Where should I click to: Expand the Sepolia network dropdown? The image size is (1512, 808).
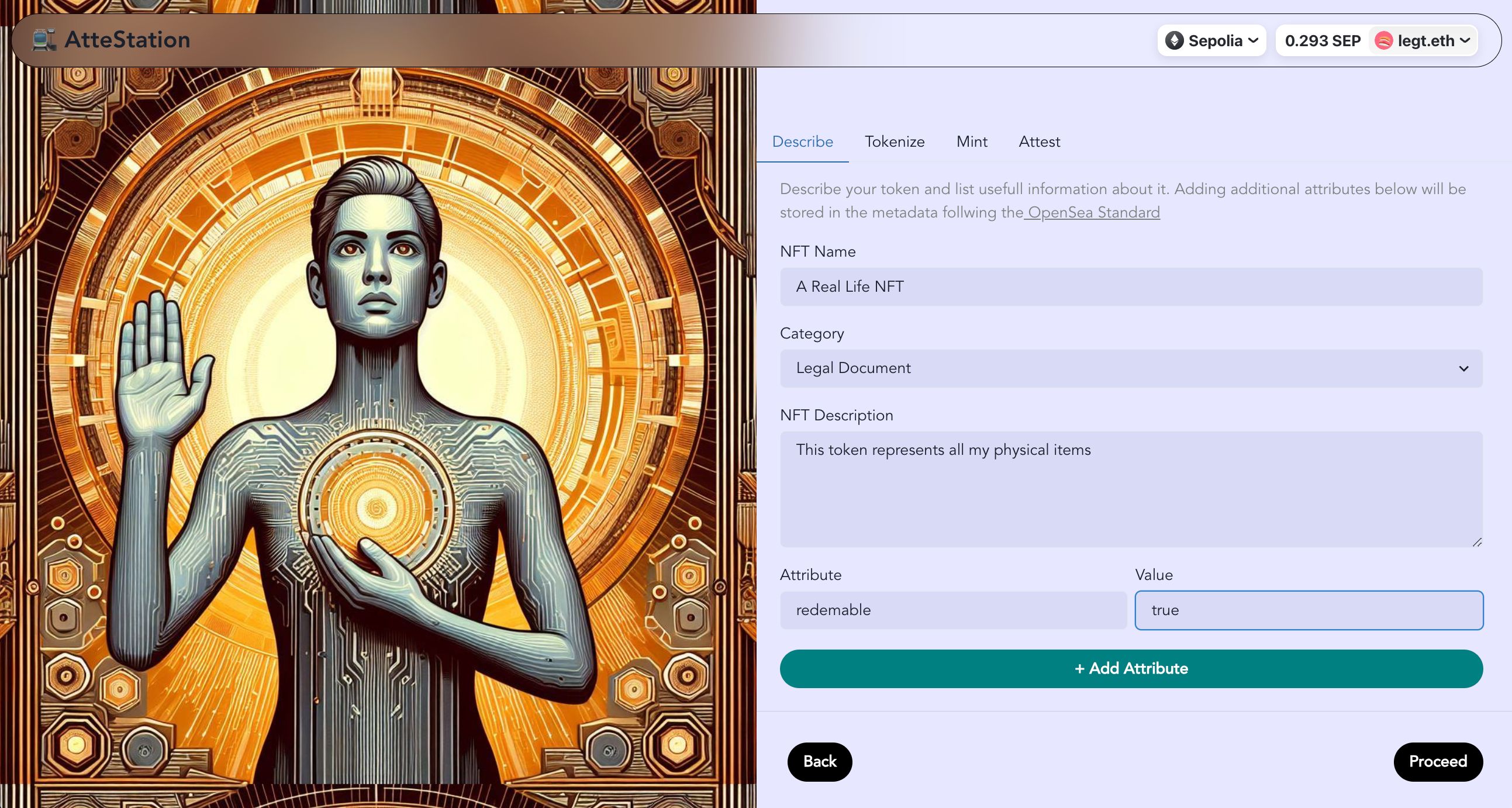click(1213, 40)
